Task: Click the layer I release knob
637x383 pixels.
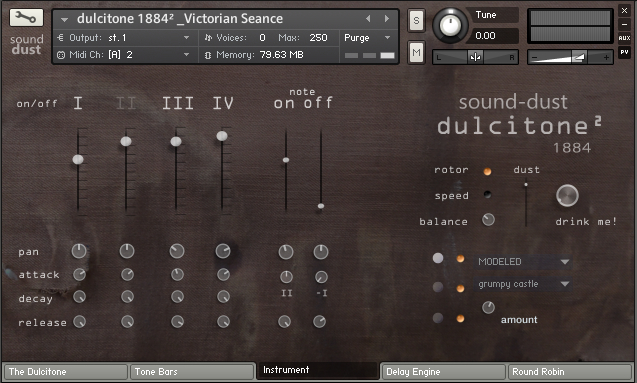Action: 80,322
